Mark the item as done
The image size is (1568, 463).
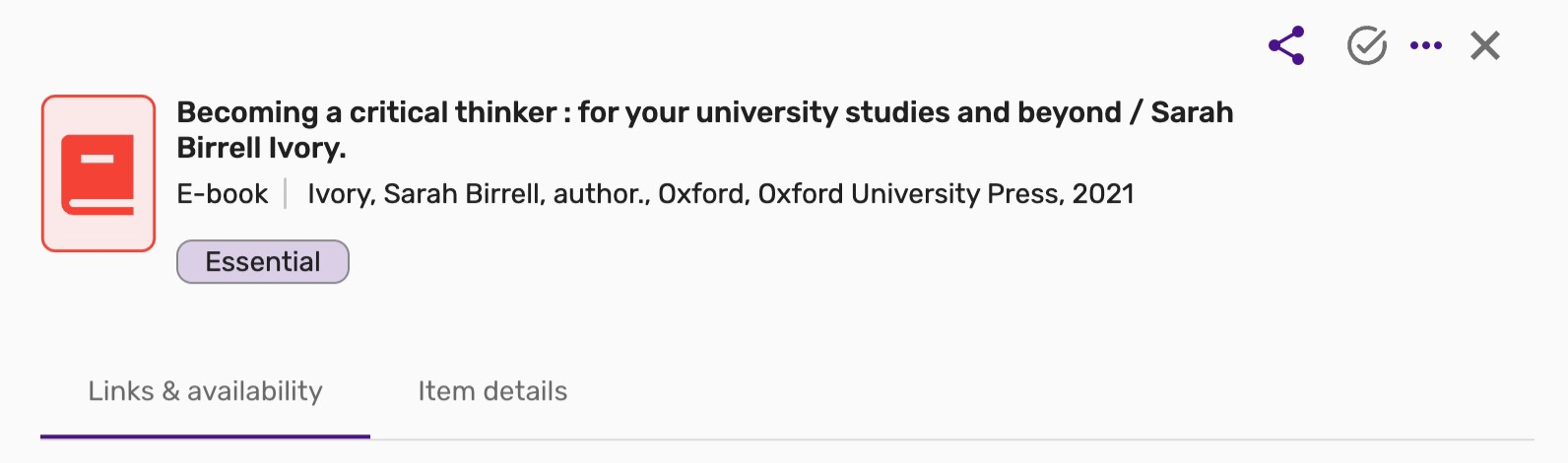tap(1366, 45)
